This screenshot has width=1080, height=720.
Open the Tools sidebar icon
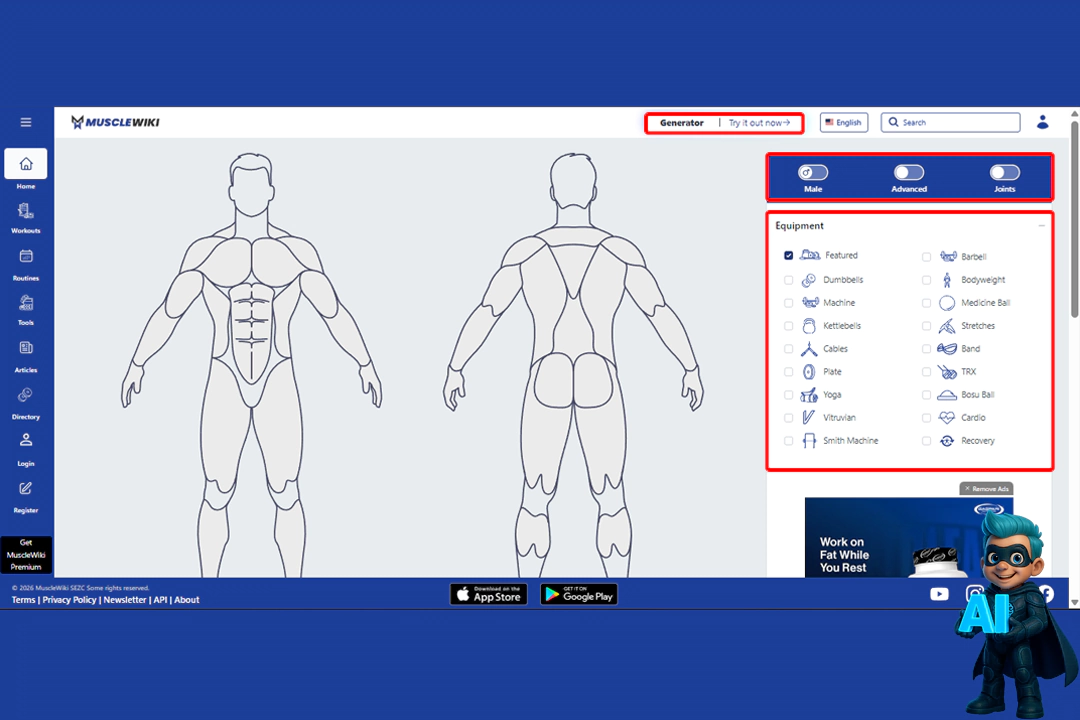tap(26, 303)
